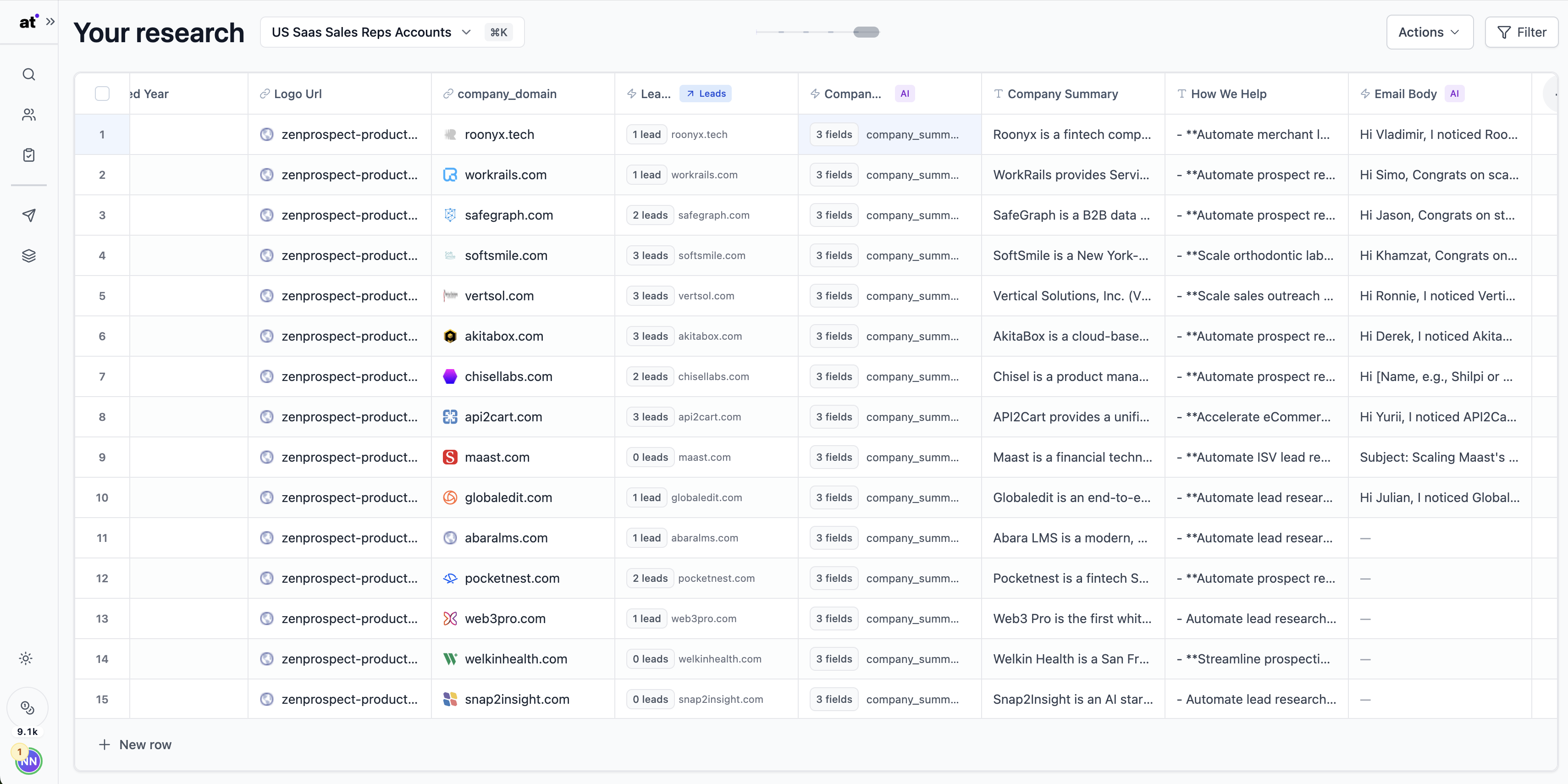Click the NN user avatar
The width and height of the screenshot is (1568, 784).
(28, 760)
